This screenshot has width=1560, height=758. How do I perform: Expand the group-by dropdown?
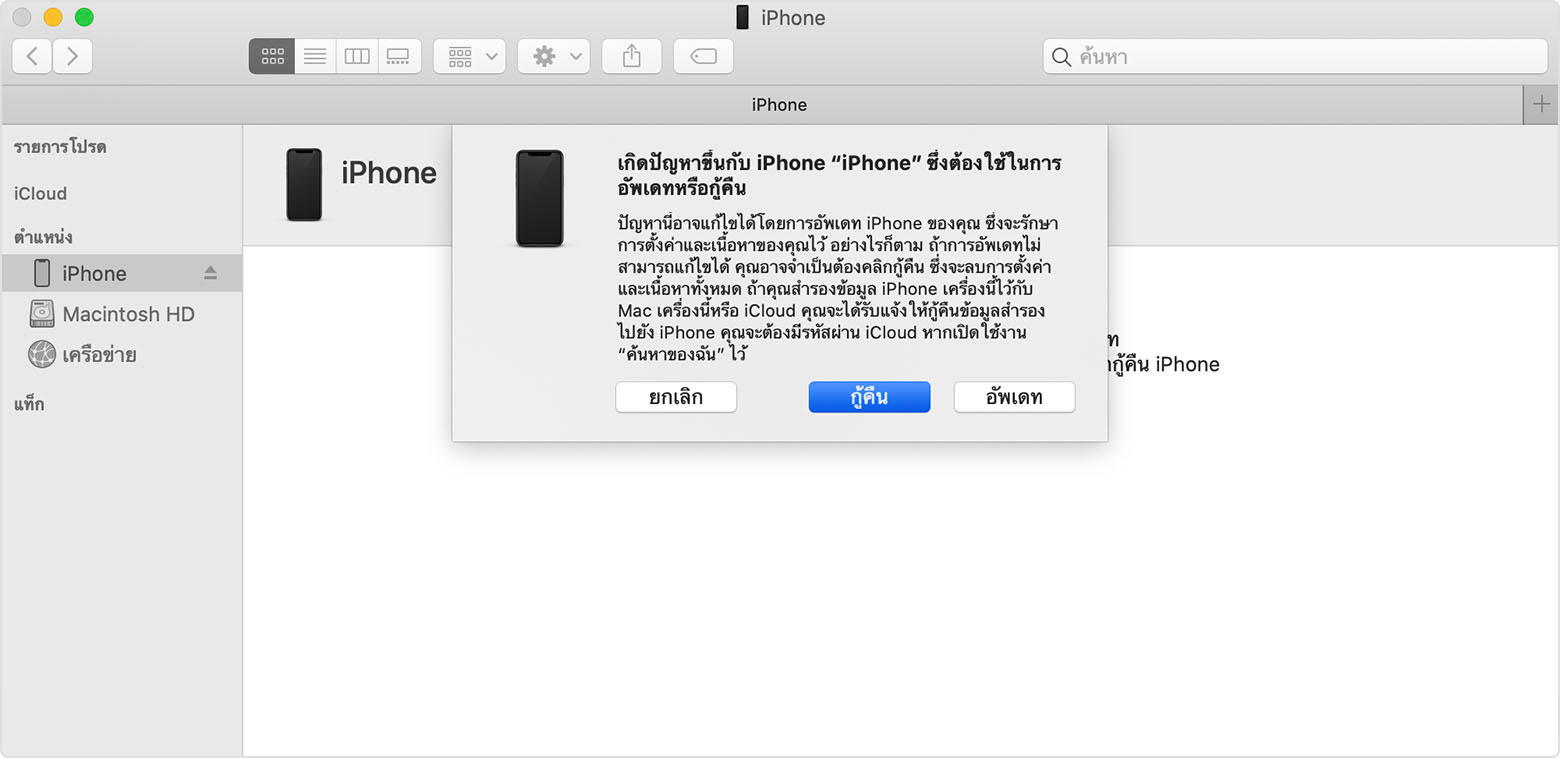point(469,57)
